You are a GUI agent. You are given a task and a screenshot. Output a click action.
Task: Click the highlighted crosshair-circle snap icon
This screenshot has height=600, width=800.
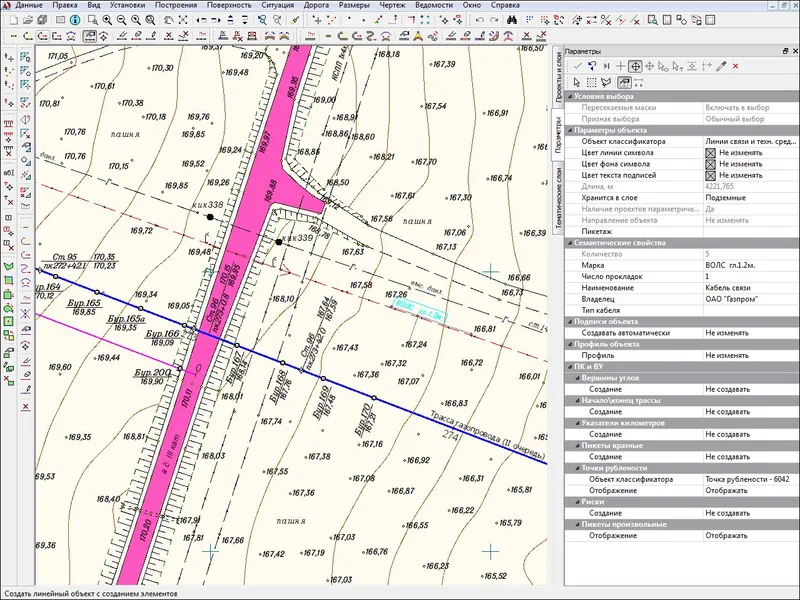point(635,66)
